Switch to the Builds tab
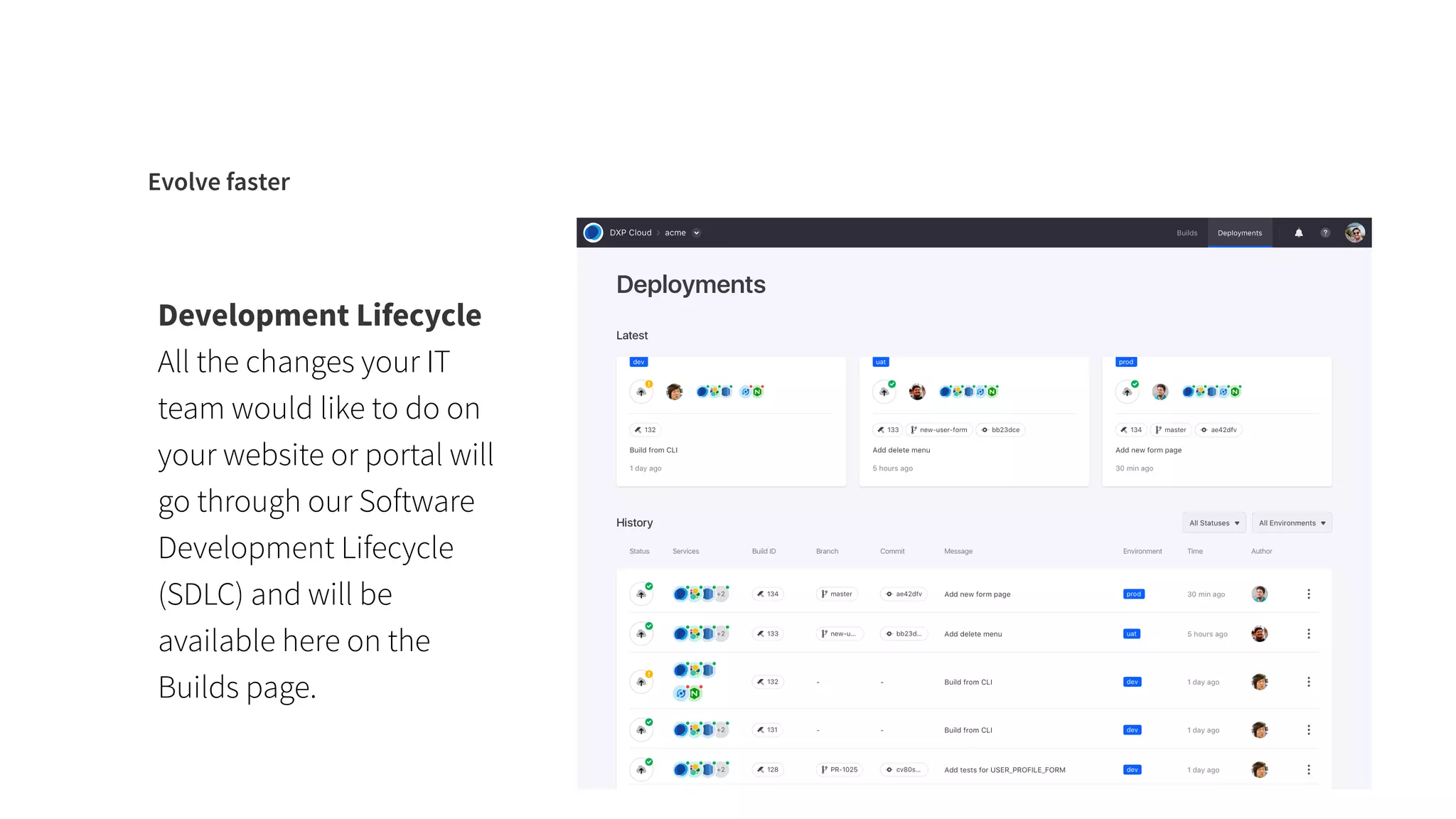Viewport: 1456px width, 819px height. click(1187, 232)
